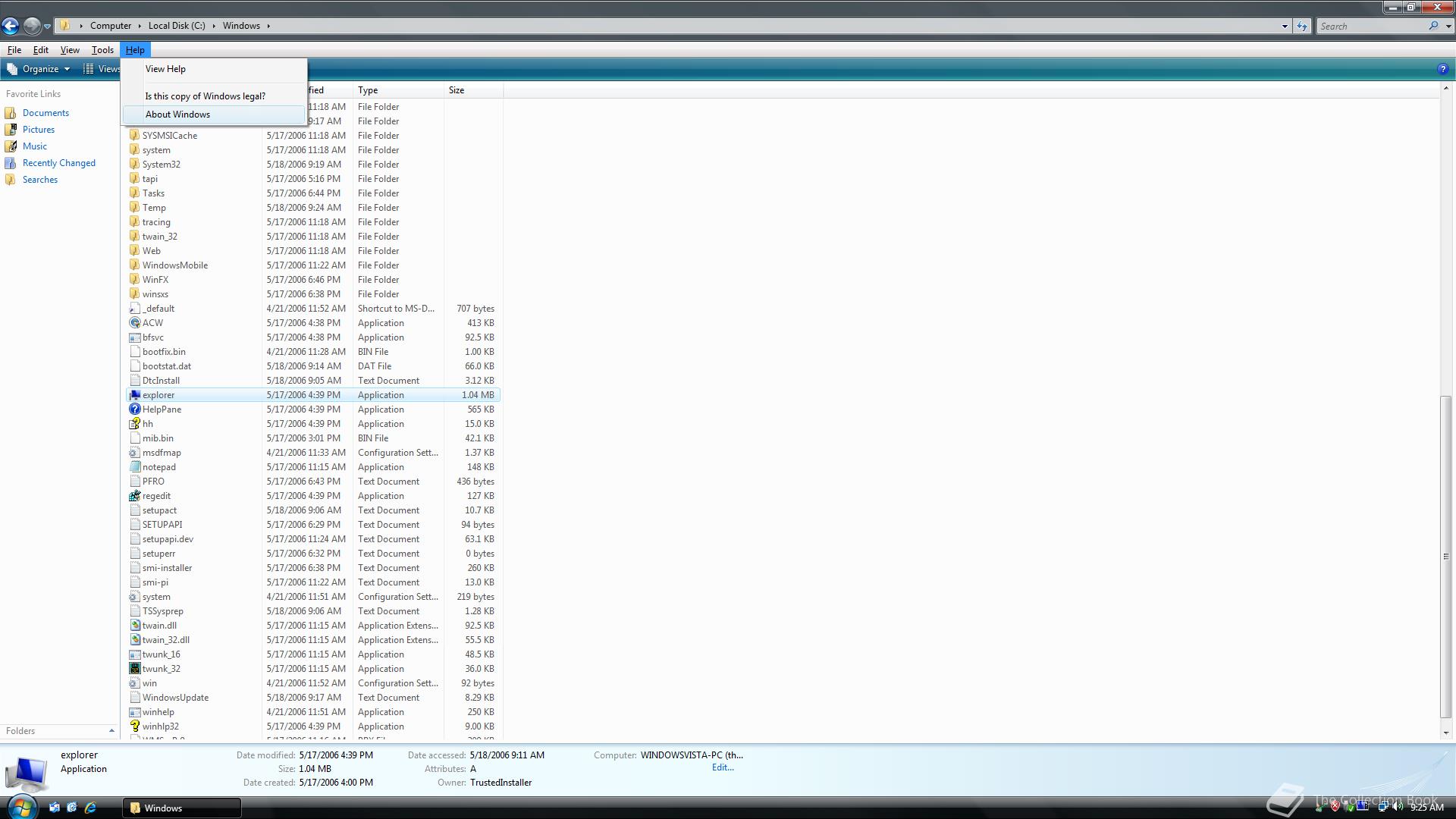Click the 9:25 AM taskbar clock
Viewport: 1456px width, 819px height.
[x=1426, y=808]
